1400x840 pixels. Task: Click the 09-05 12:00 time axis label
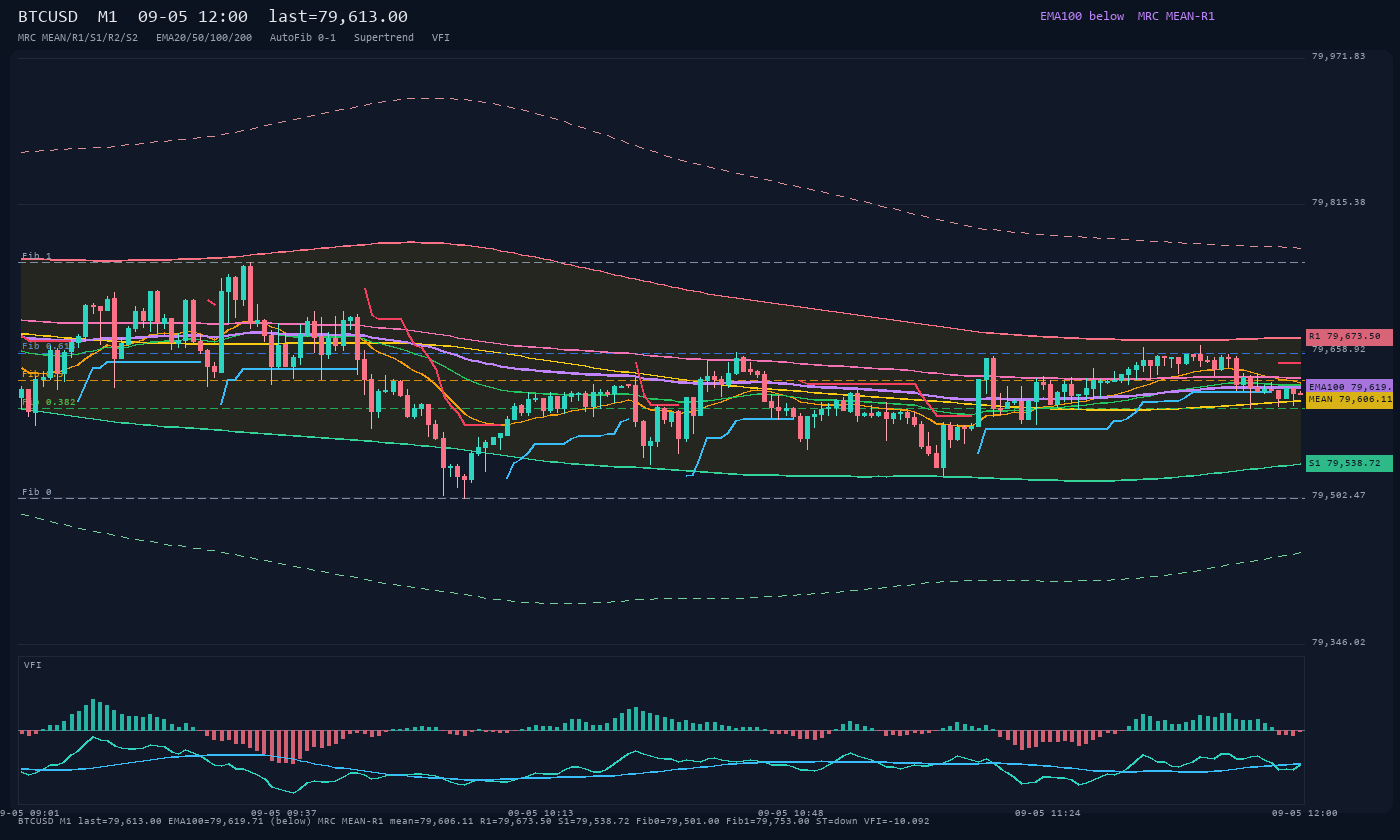[1305, 813]
